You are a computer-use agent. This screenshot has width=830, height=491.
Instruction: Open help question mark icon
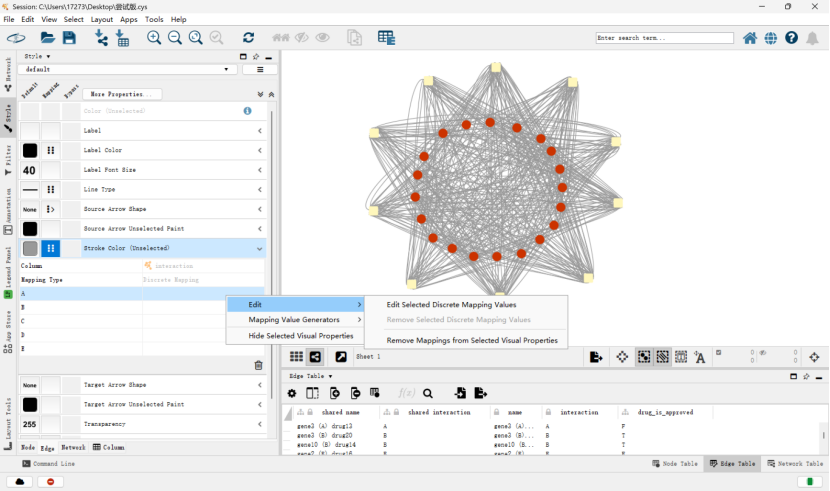tap(791, 38)
